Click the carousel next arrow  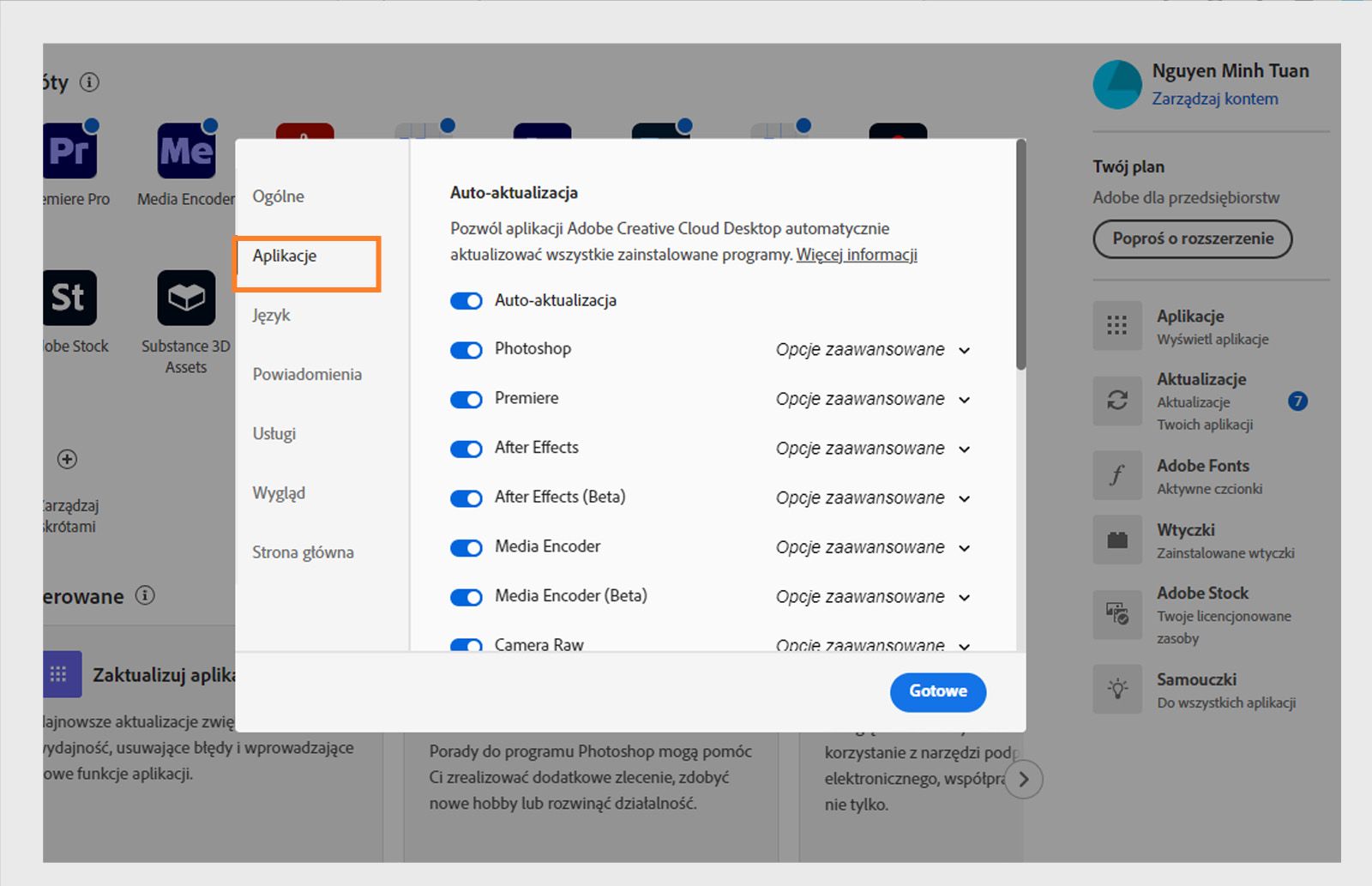click(1023, 779)
